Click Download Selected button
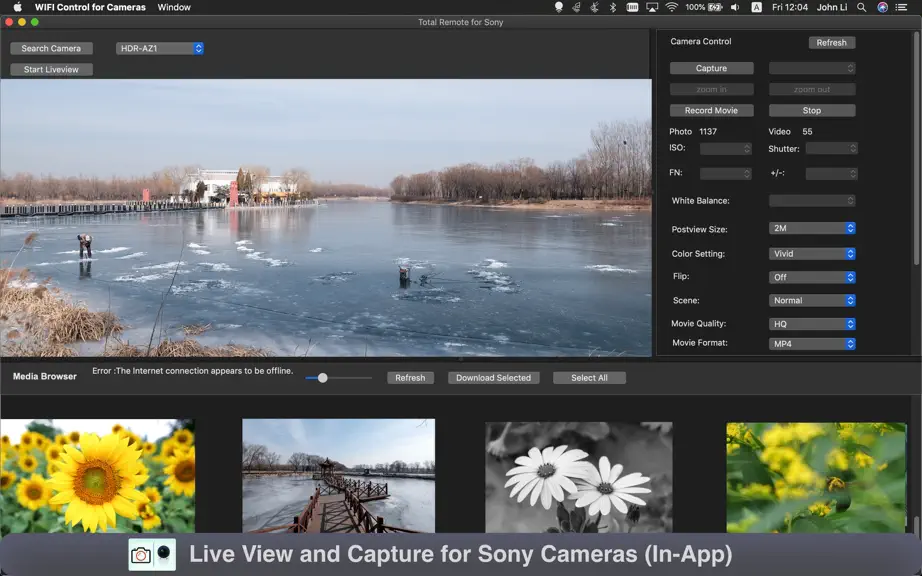 point(493,378)
